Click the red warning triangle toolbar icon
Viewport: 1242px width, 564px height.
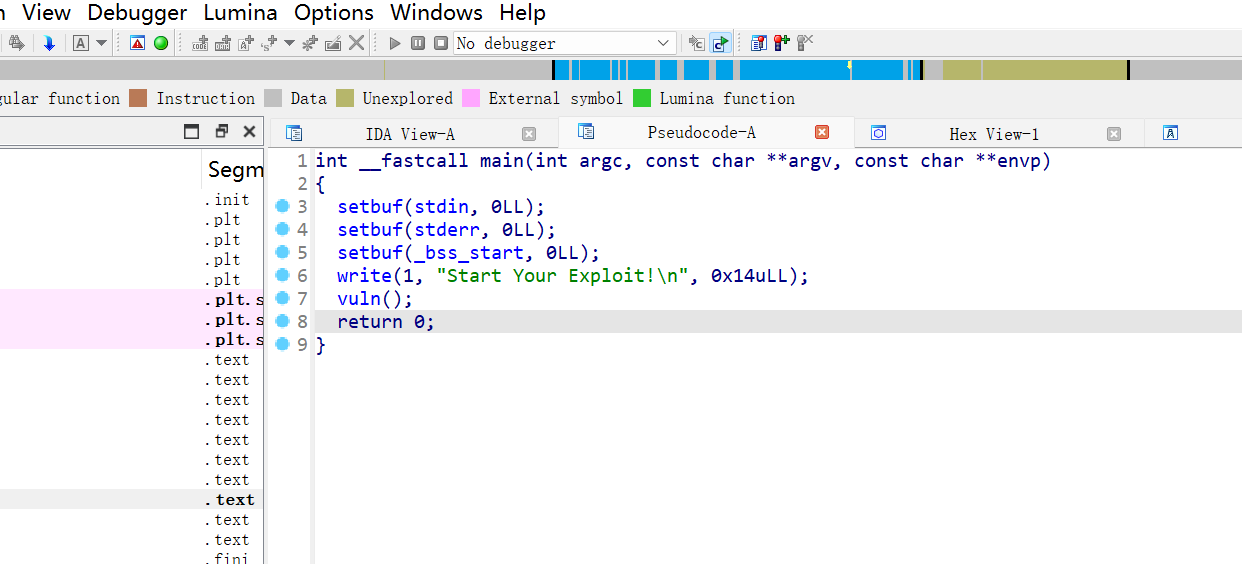click(x=138, y=43)
